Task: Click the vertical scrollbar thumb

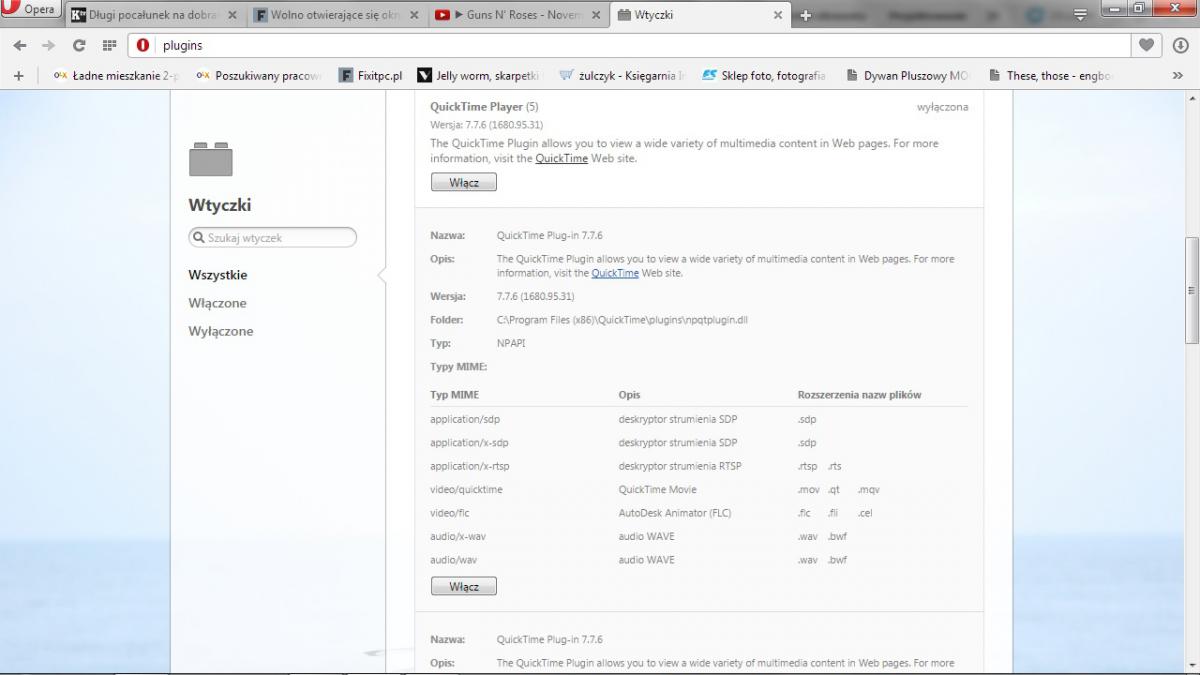Action: click(1191, 290)
